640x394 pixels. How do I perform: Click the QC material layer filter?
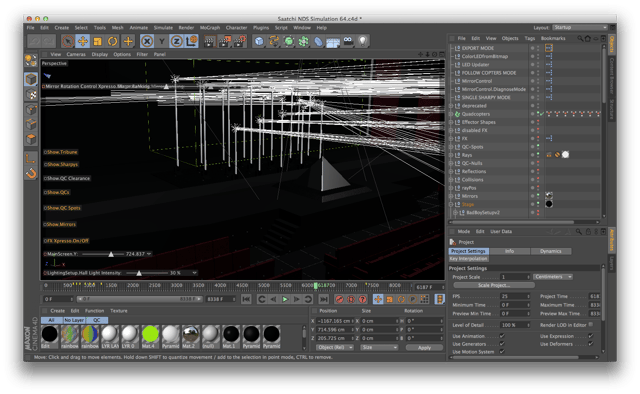[97, 320]
